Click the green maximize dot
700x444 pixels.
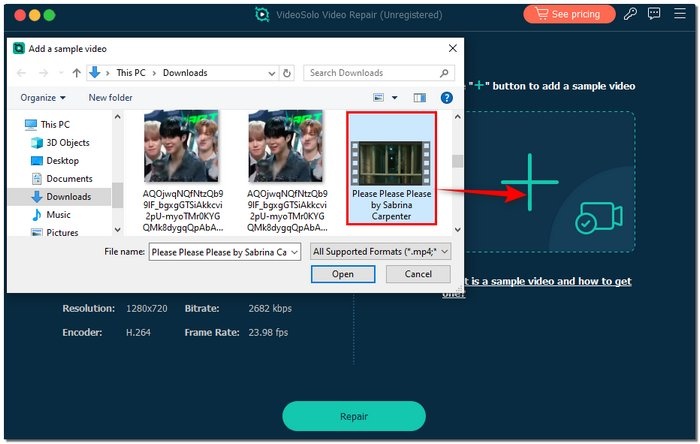tap(50, 15)
